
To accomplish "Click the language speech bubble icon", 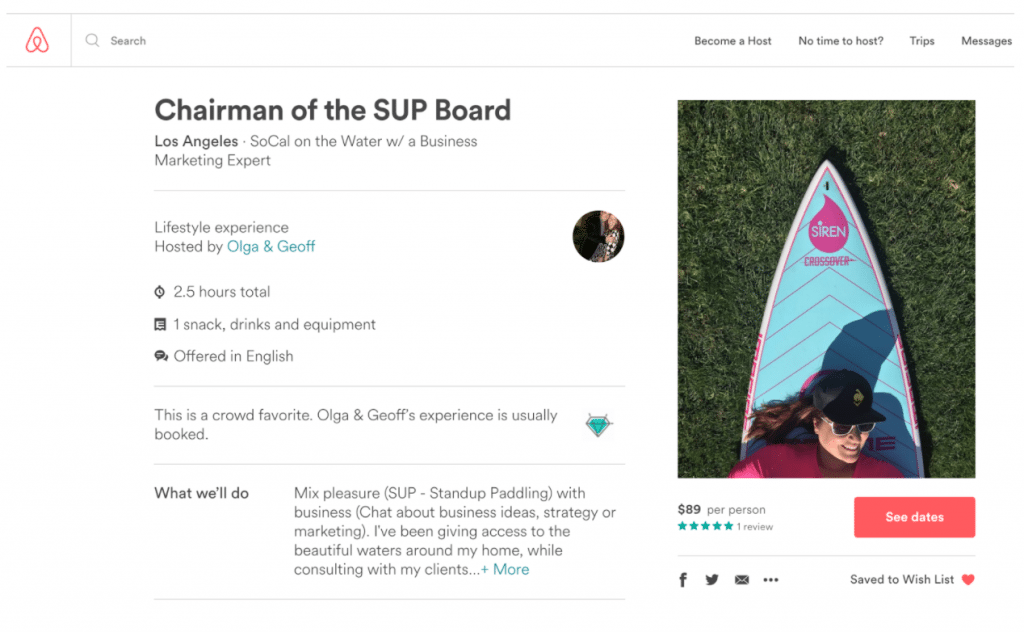I will 160,356.
